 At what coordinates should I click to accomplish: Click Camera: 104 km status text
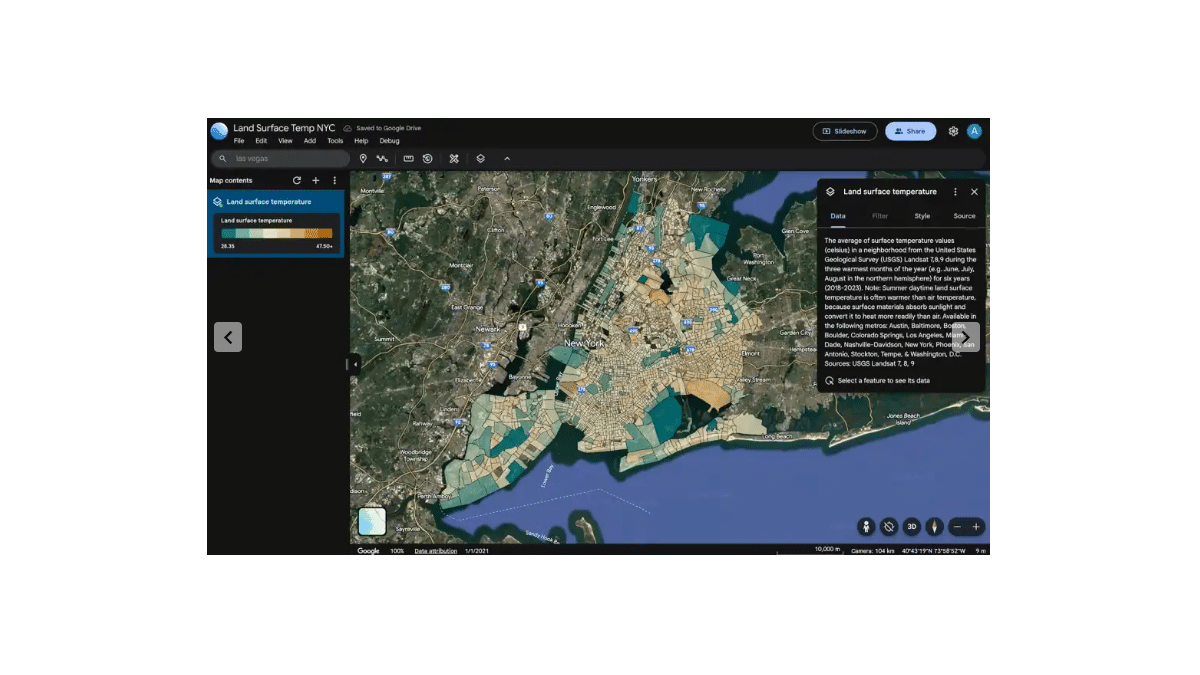(x=873, y=551)
